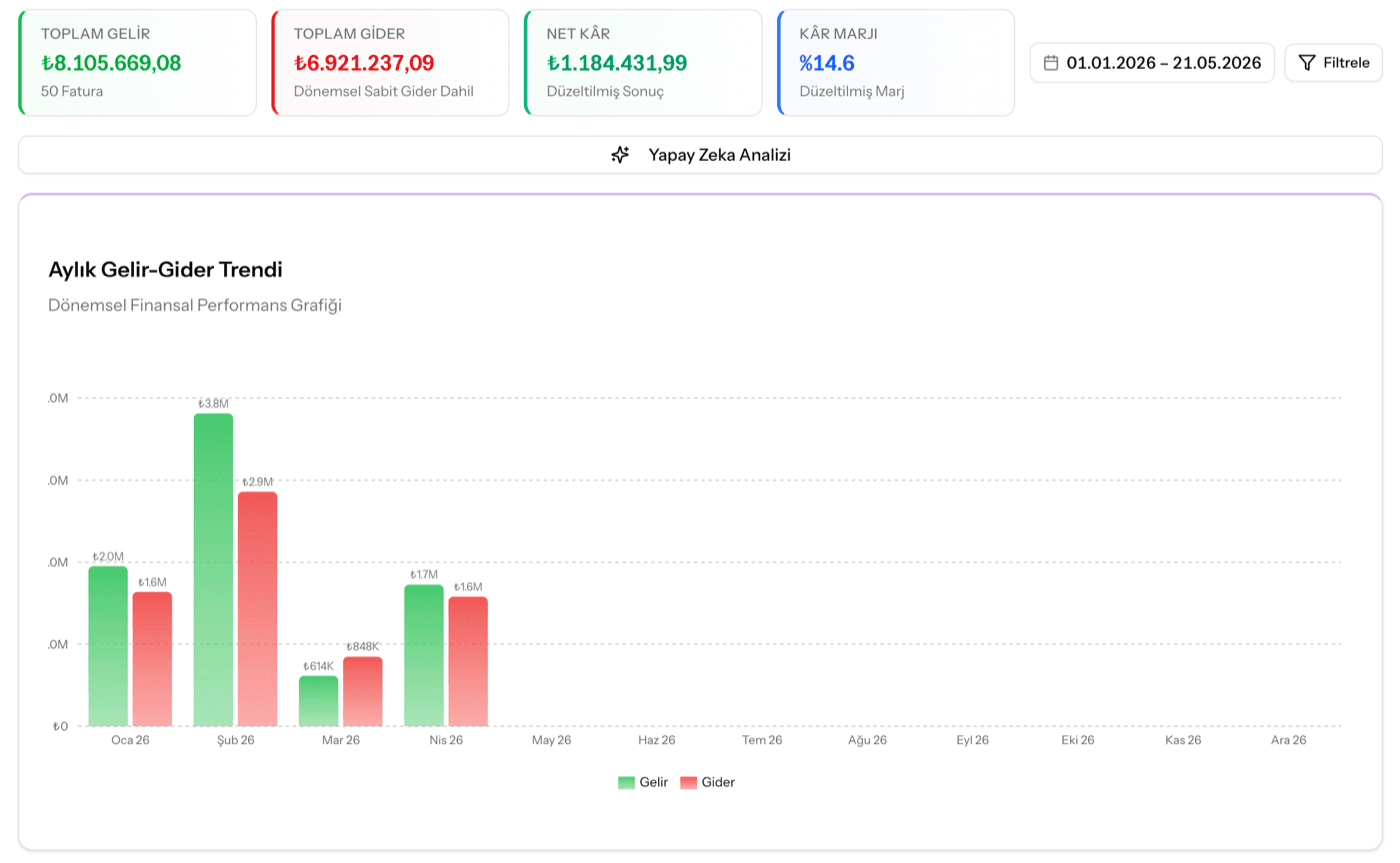This screenshot has width=1400, height=863.
Task: Click the Oca 26 axis label
Action: tap(130, 740)
